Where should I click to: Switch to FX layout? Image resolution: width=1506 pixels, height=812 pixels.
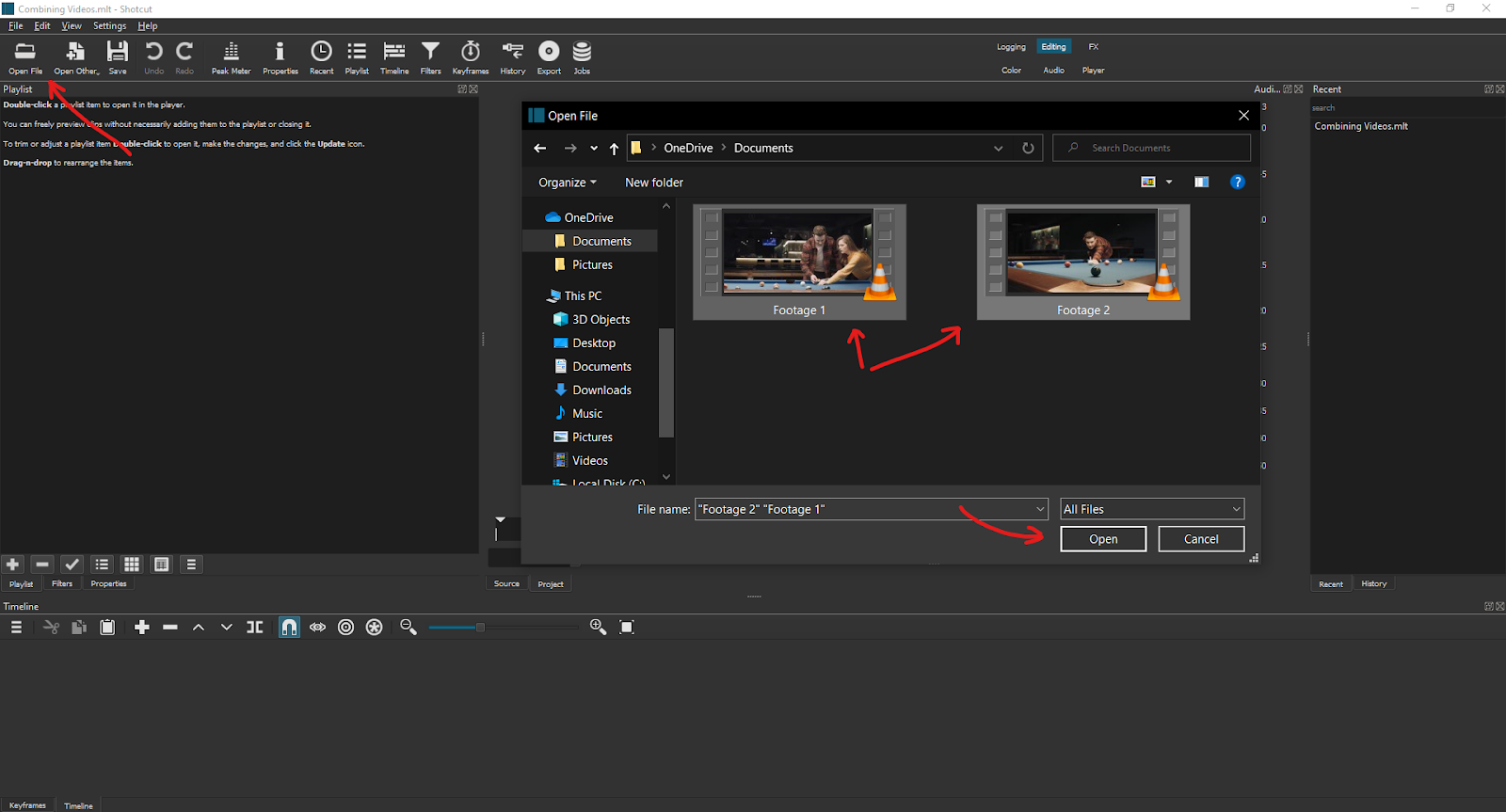pyautogui.click(x=1094, y=47)
